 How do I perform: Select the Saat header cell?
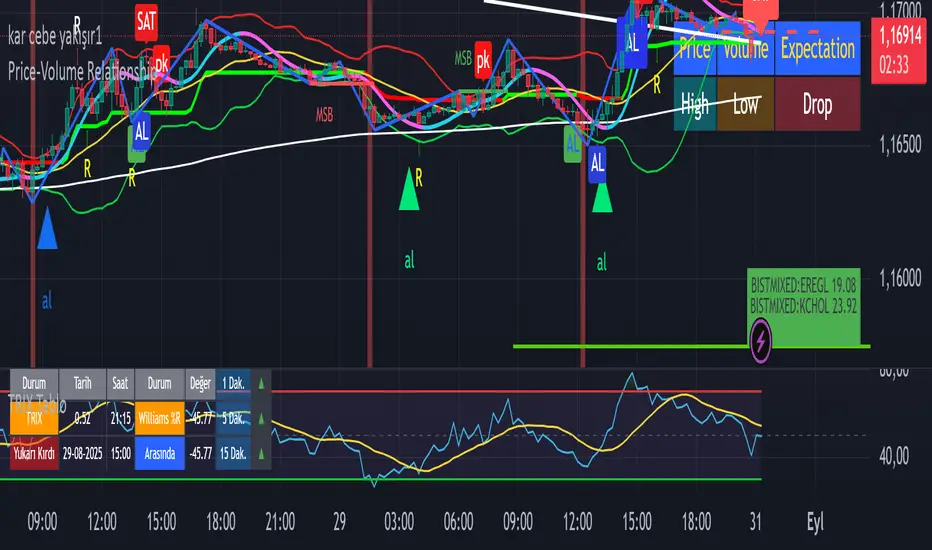(120, 384)
